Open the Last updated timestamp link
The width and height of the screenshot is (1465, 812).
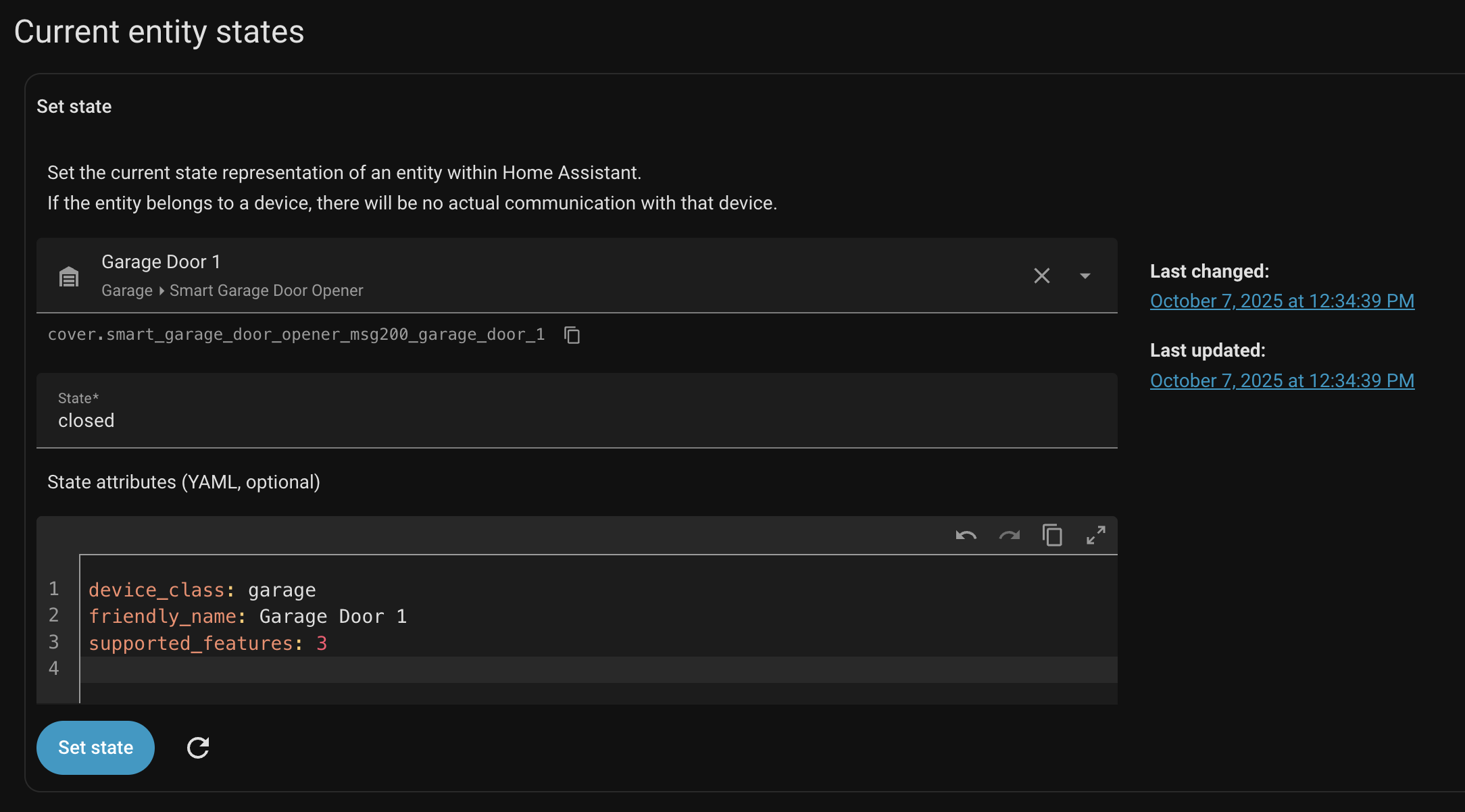(1282, 381)
